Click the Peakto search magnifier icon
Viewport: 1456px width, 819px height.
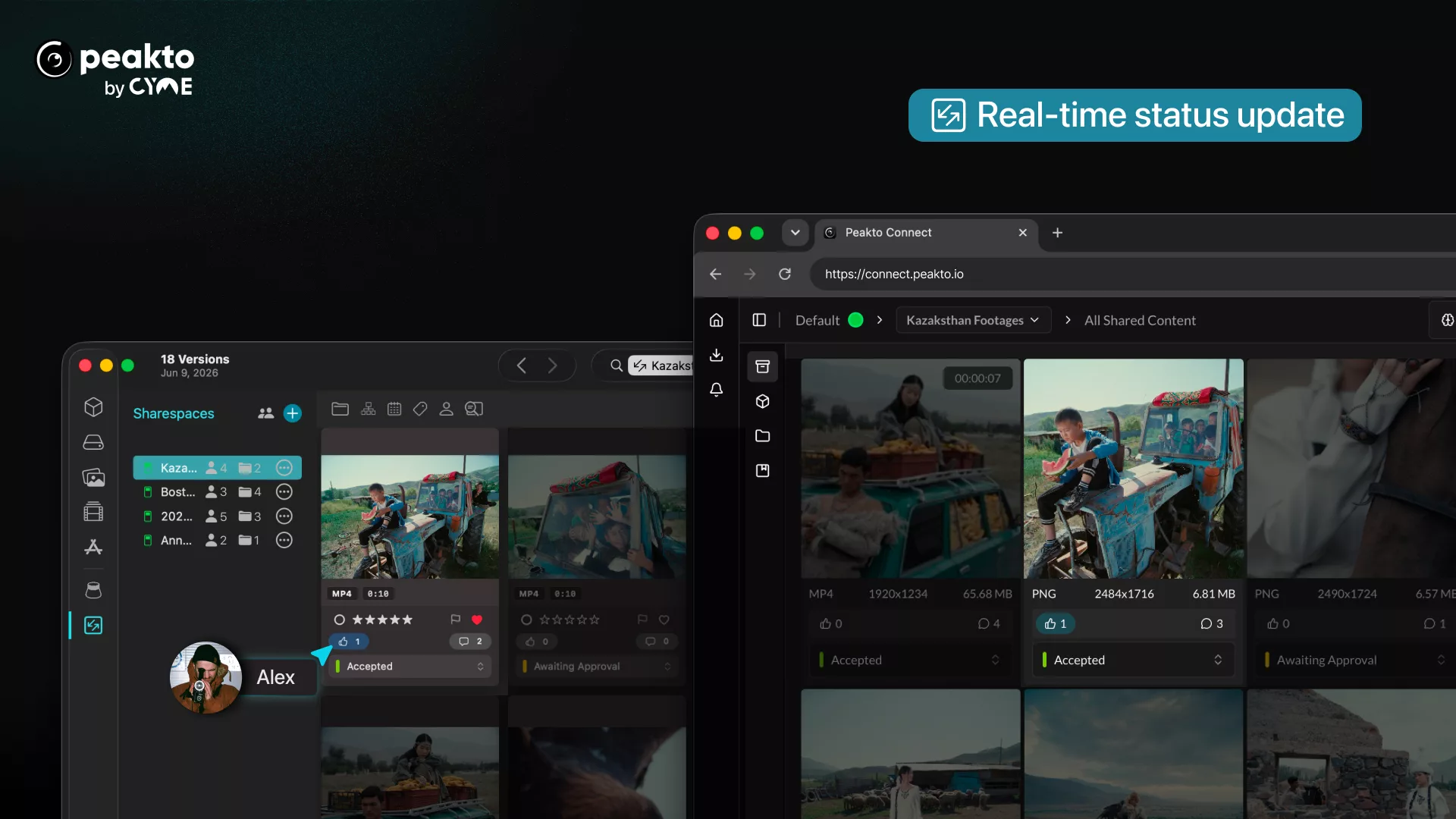tap(617, 366)
